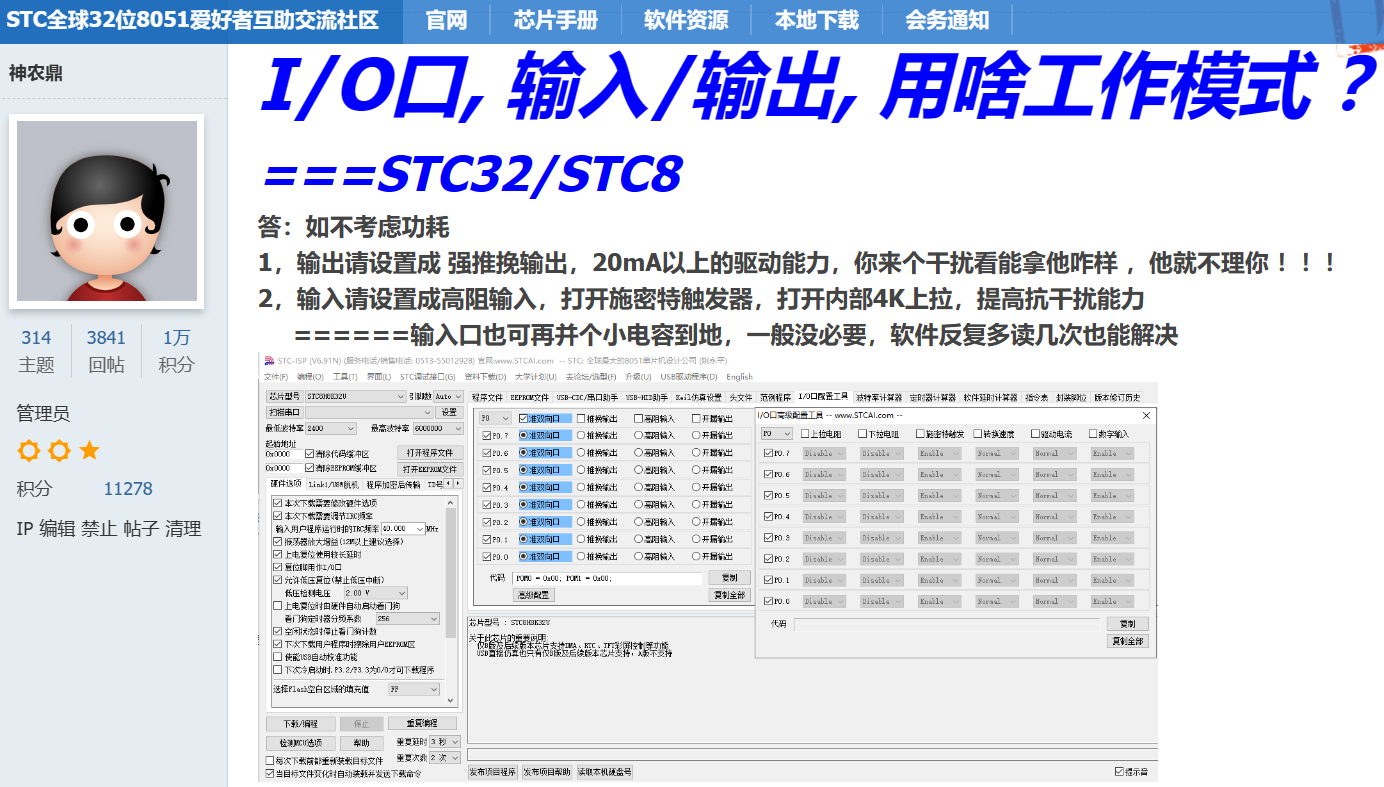Click the 打开程序文件 button
This screenshot has height=787, width=1384.
(x=430, y=453)
